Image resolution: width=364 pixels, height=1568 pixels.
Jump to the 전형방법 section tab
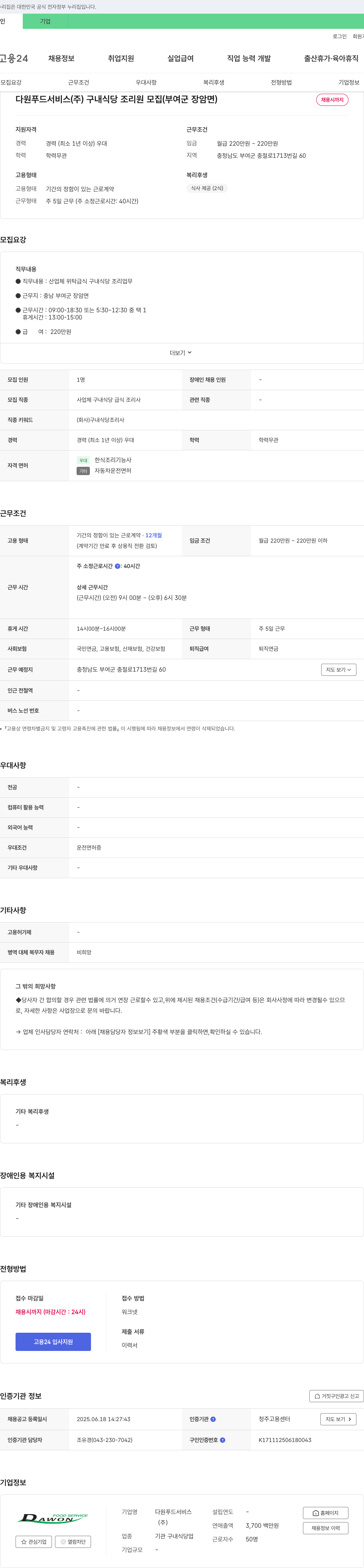[x=281, y=82]
